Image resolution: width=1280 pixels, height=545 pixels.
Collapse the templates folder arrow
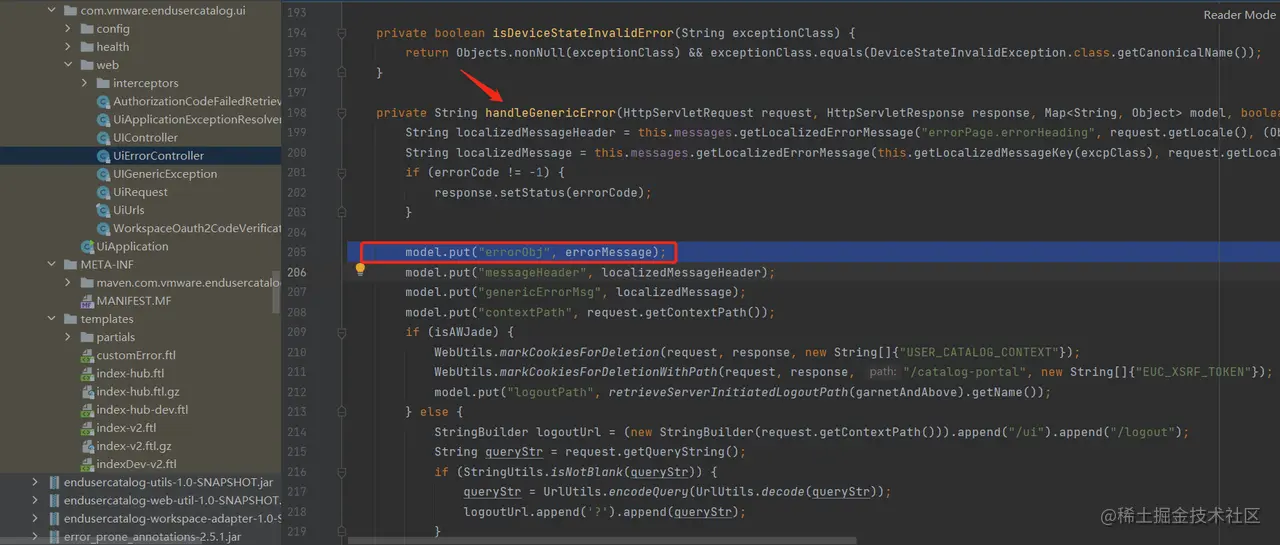pos(52,319)
